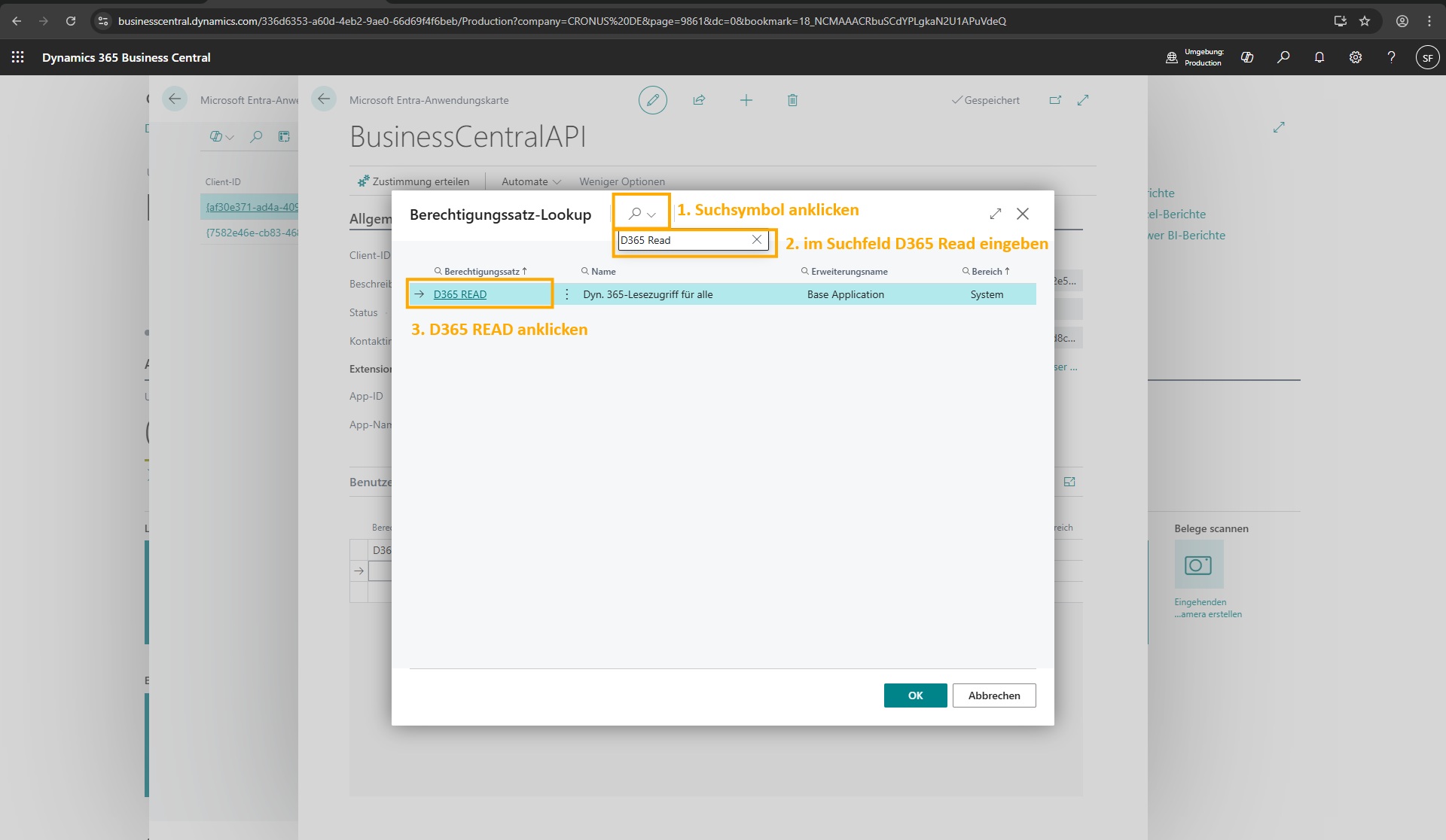This screenshot has height=840, width=1446.
Task: Click the plus icon to create a new record
Action: (746, 100)
